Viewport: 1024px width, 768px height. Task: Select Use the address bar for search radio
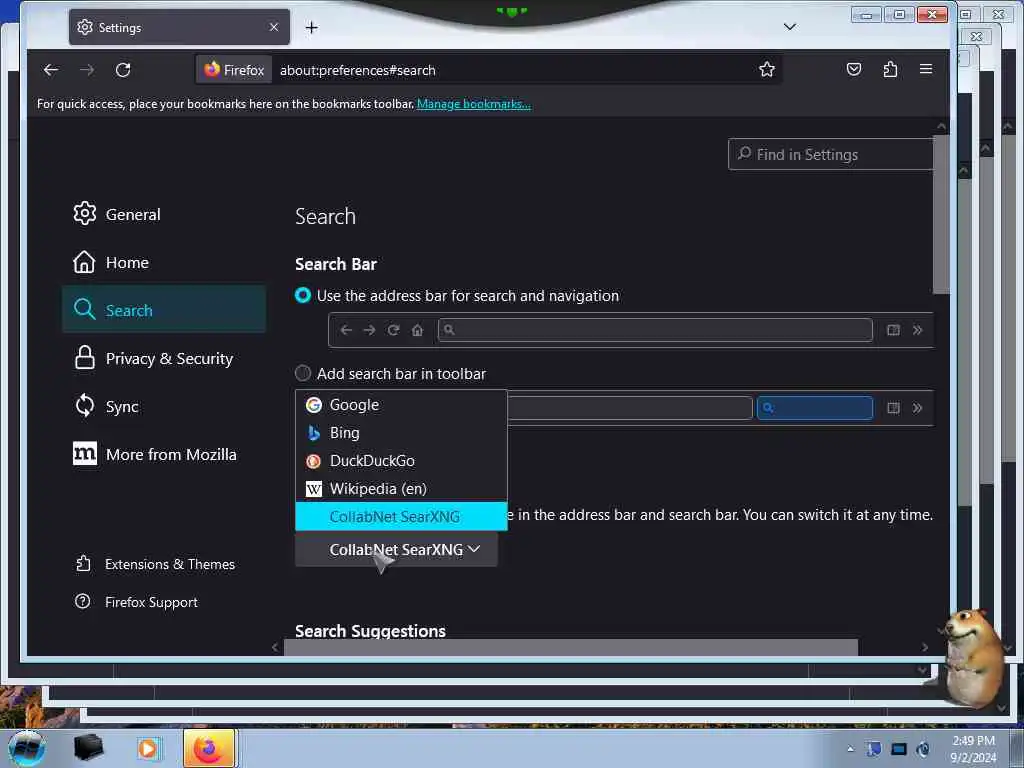(x=303, y=295)
